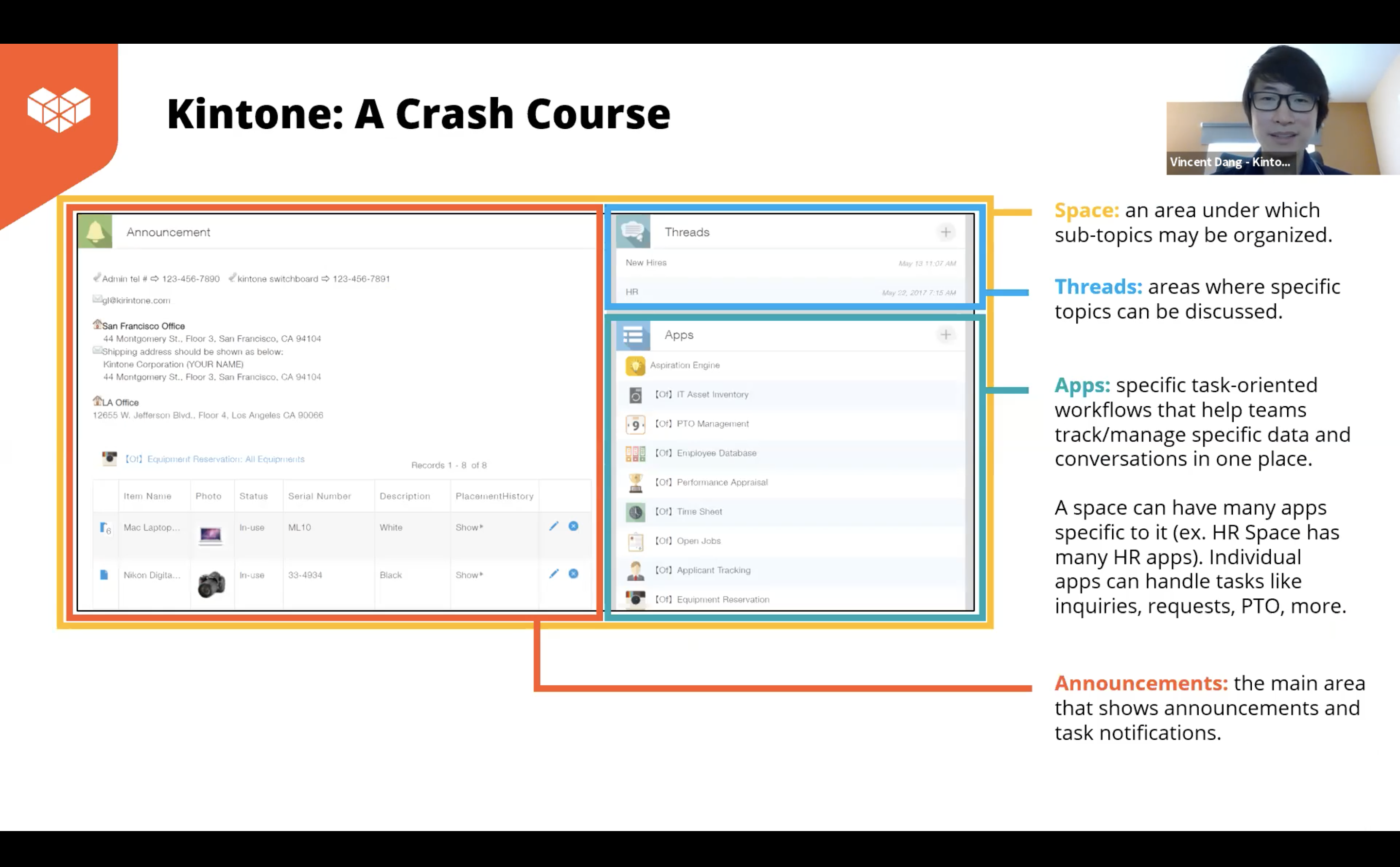Go to the Open Jobs app

point(688,541)
